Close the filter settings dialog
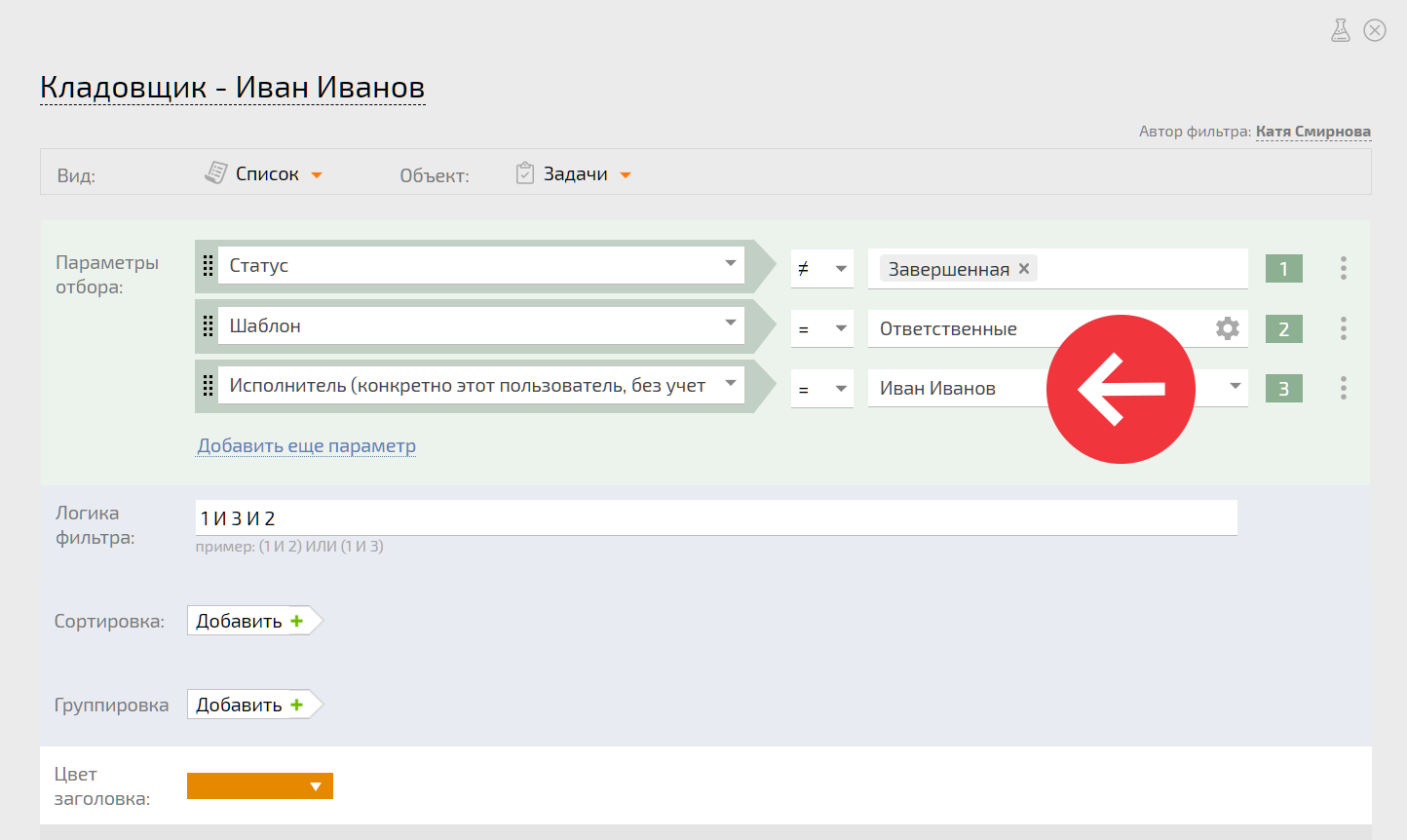1407x840 pixels. point(1375,30)
